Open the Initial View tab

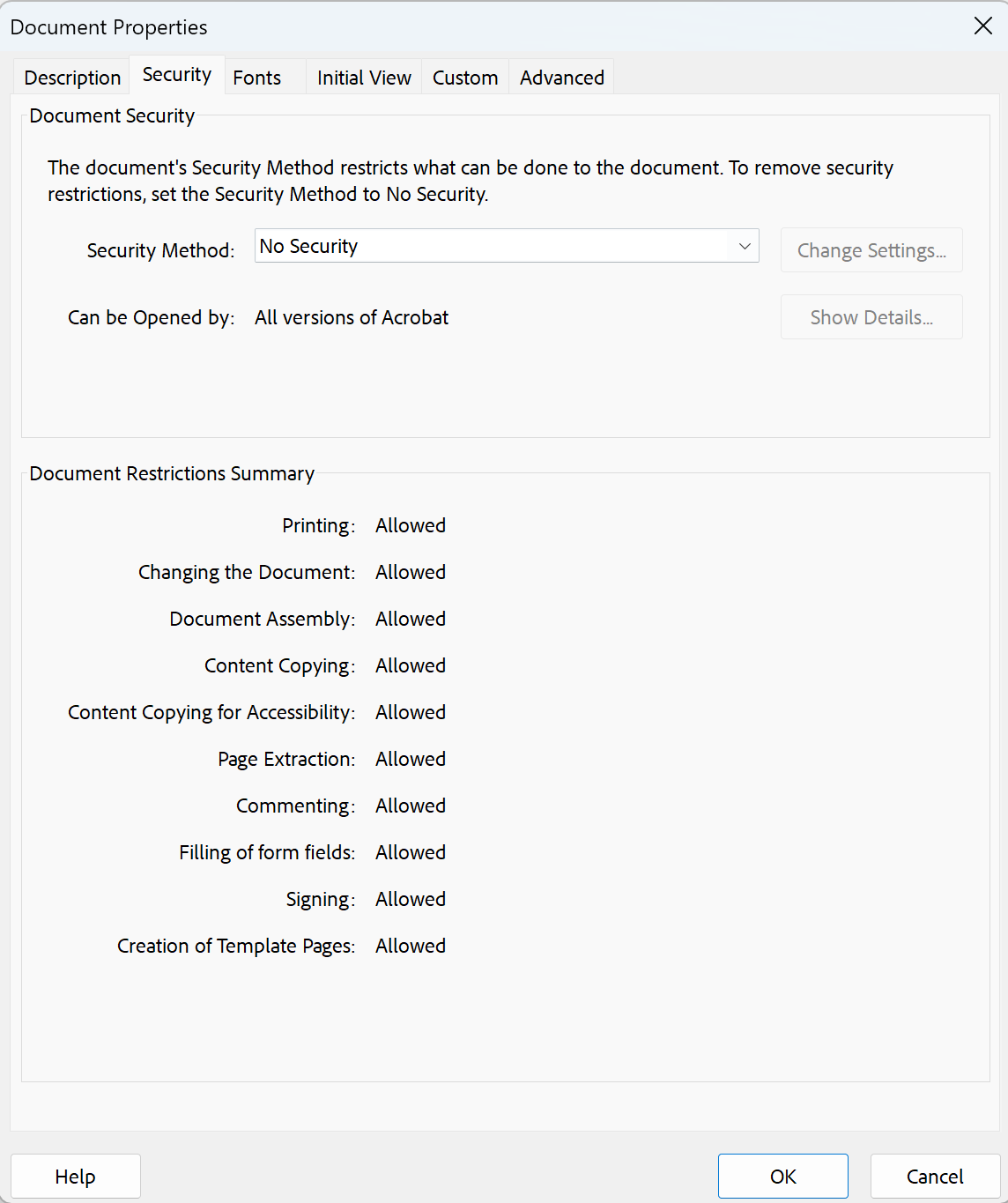tap(364, 78)
